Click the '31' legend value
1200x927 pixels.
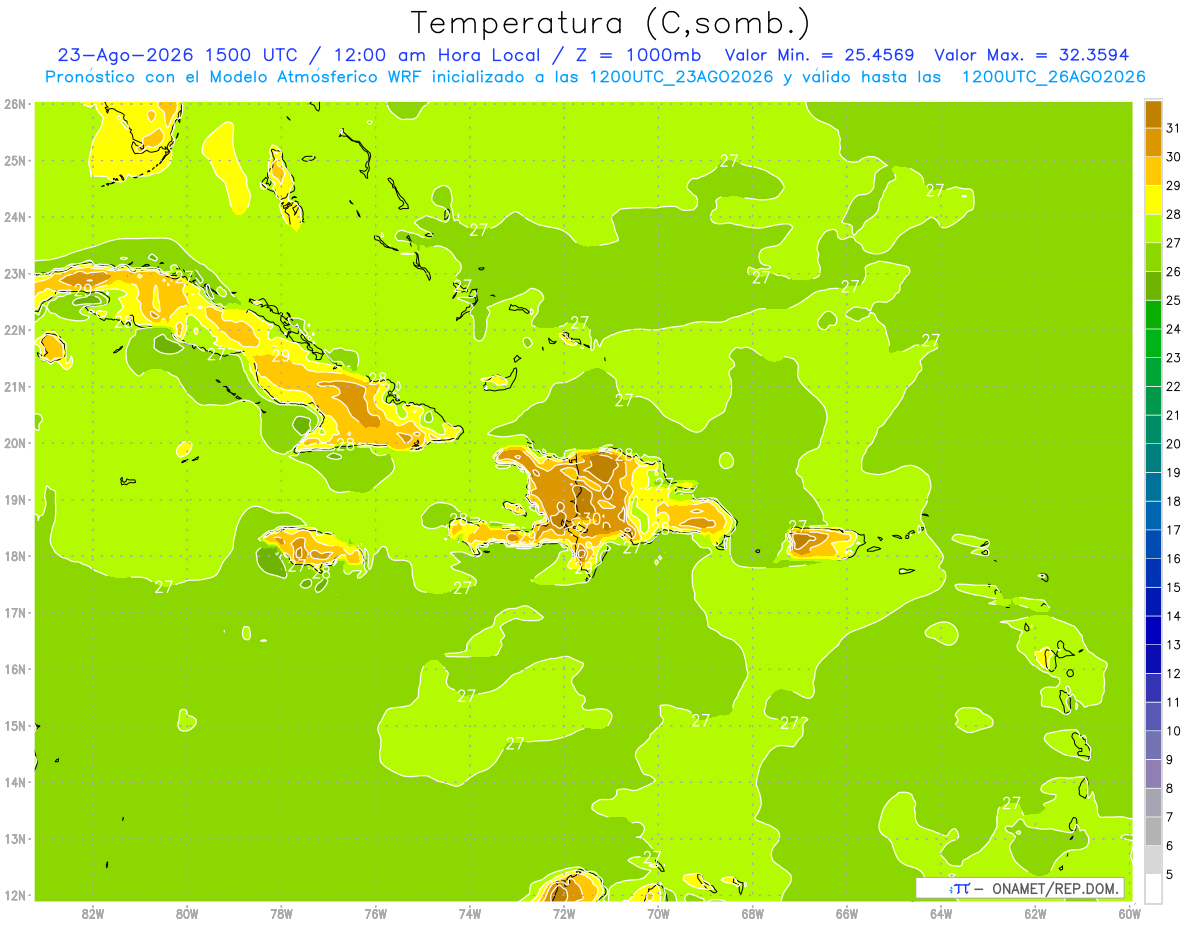click(1173, 128)
